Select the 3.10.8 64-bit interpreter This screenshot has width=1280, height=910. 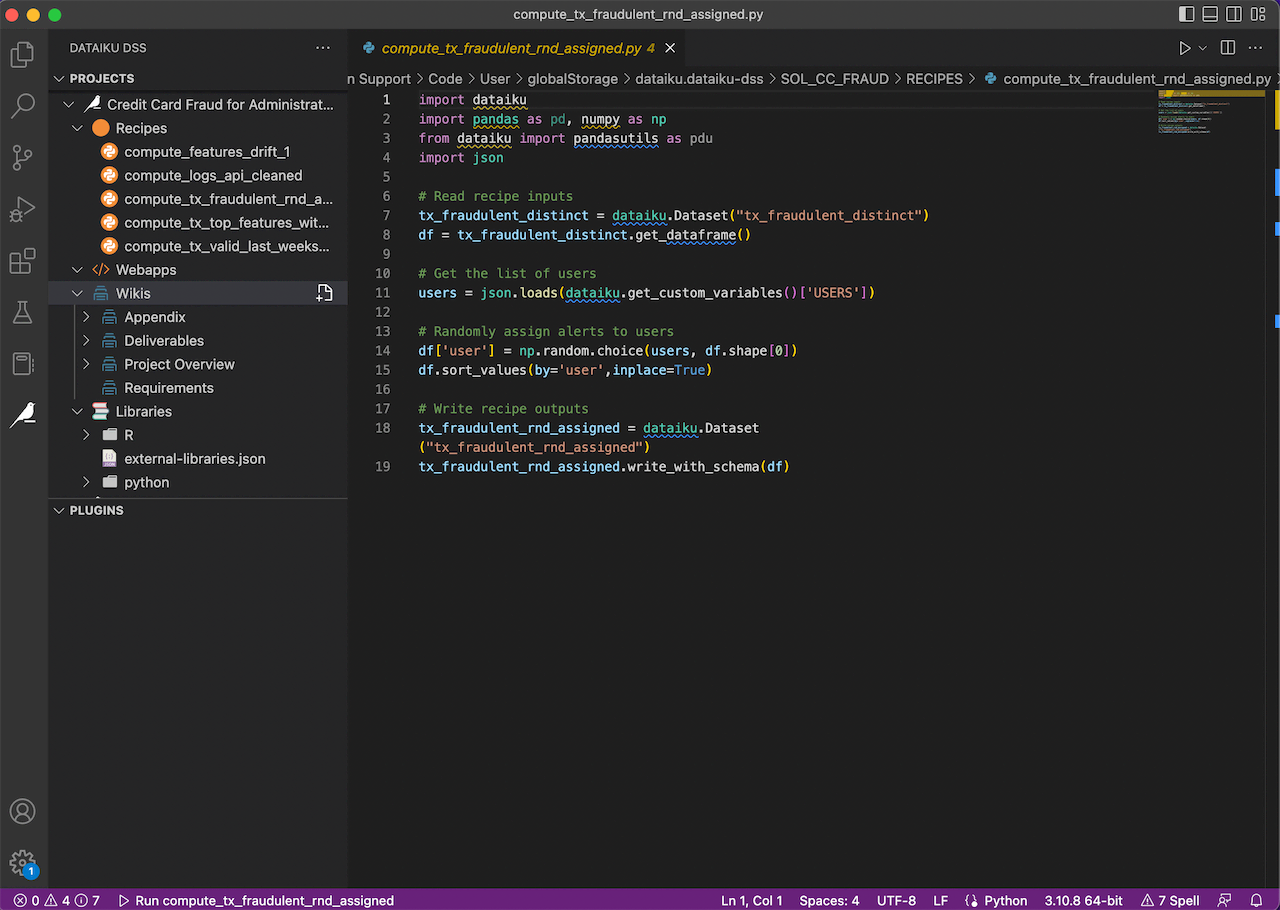click(1084, 900)
